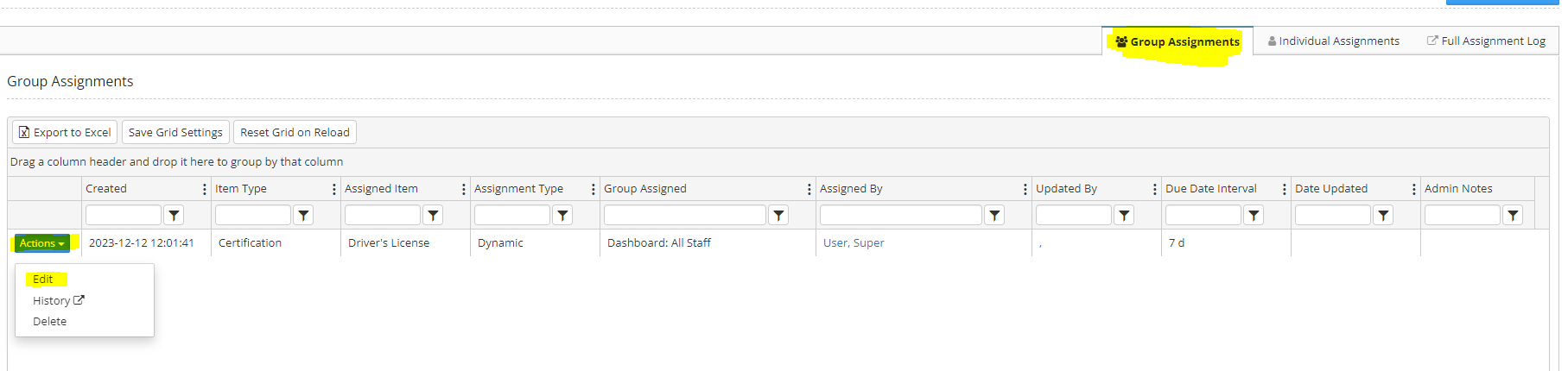Screen dimensions: 1568x371
Task: Focus the Assigned Item filter input field
Action: [x=383, y=215]
